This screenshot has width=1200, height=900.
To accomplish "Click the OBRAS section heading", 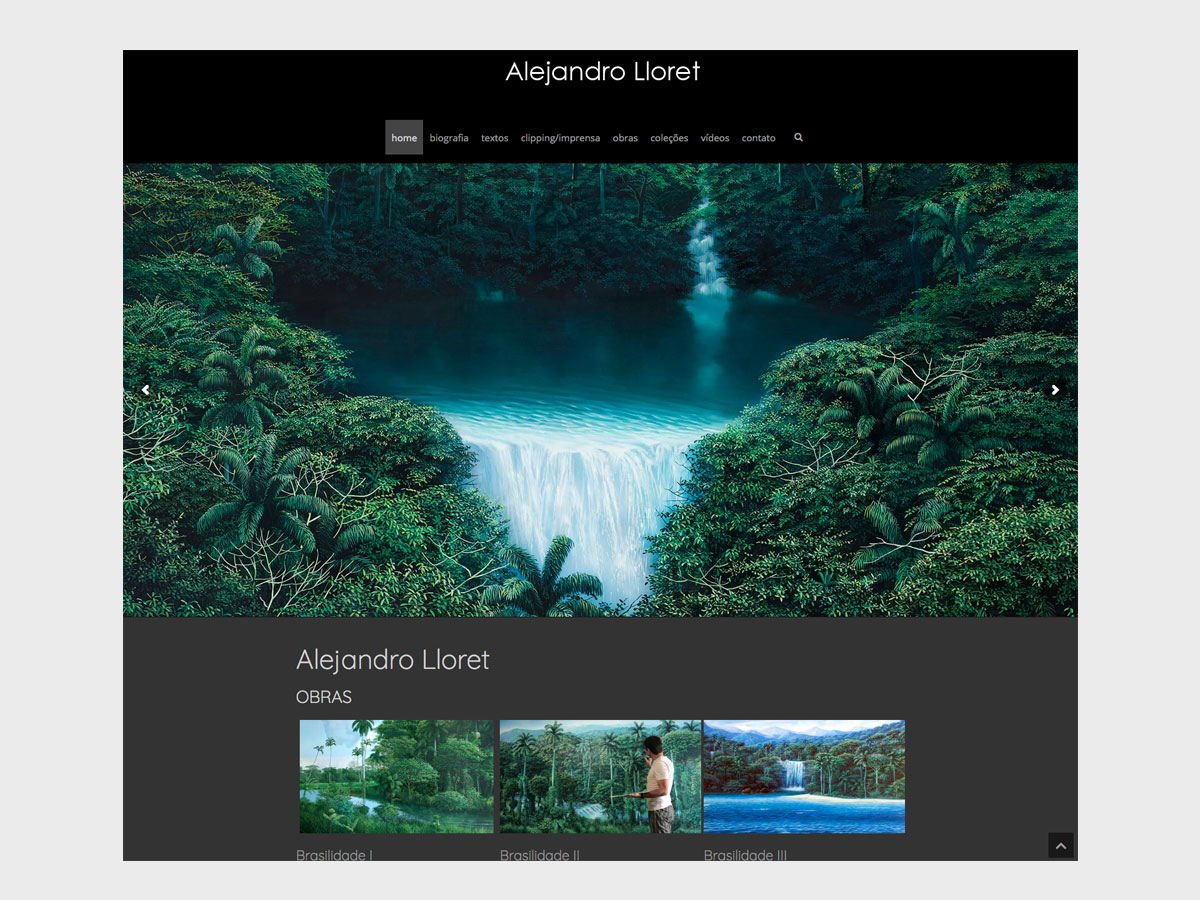I will point(324,697).
